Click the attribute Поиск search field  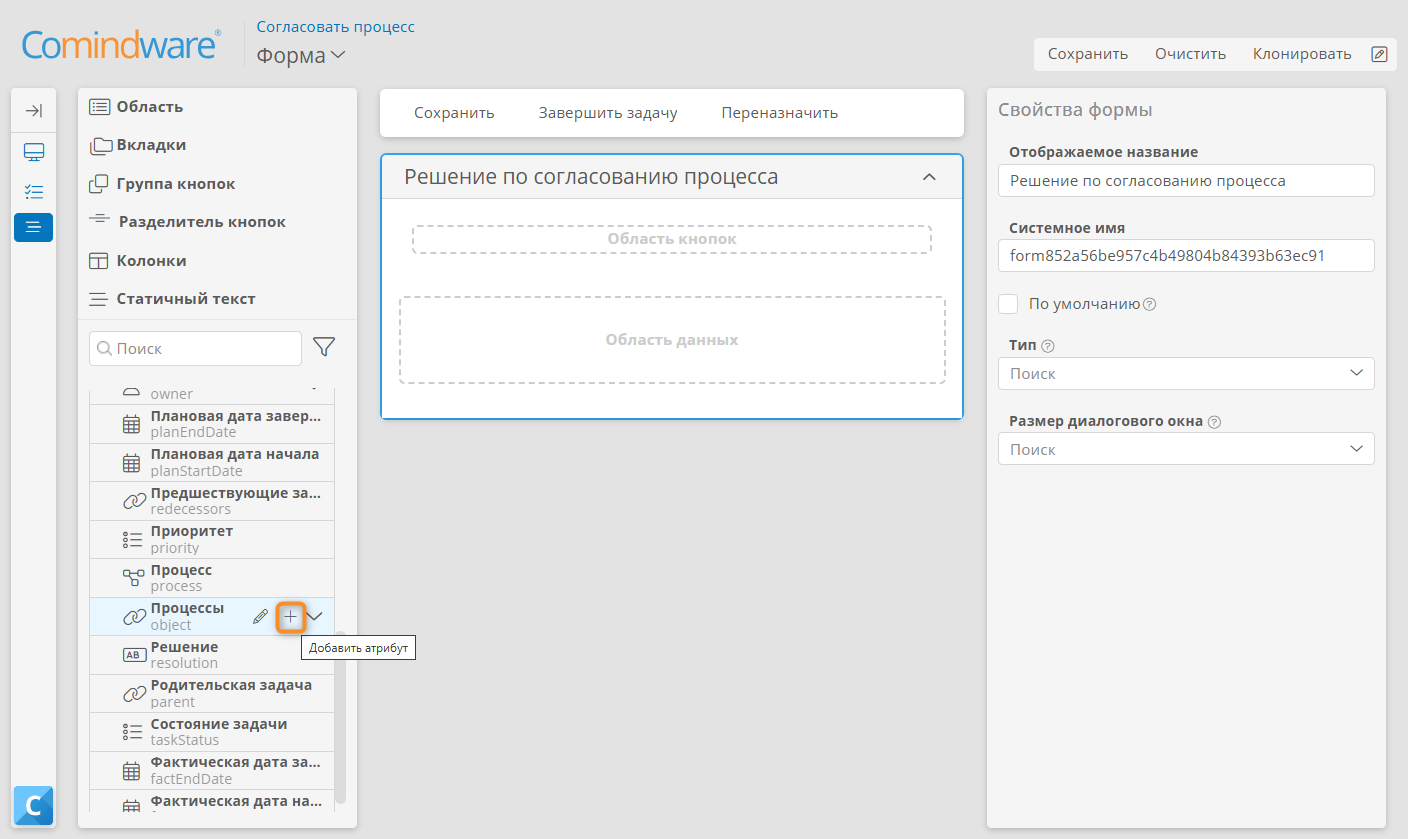(x=195, y=348)
